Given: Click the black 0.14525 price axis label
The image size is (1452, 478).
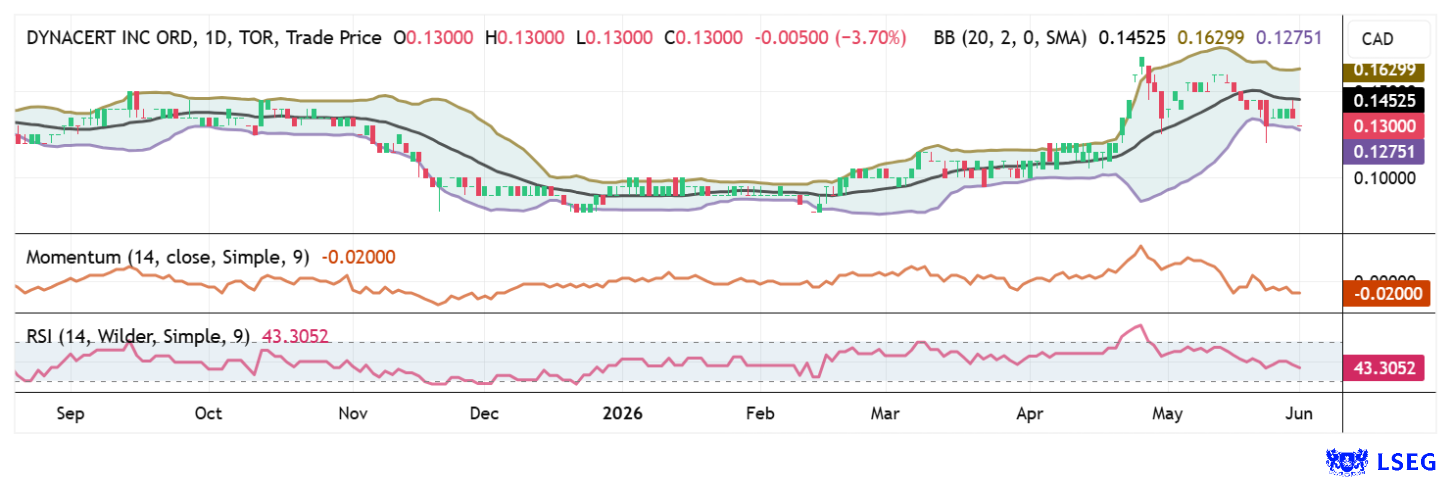Looking at the screenshot, I should (x=1385, y=101).
